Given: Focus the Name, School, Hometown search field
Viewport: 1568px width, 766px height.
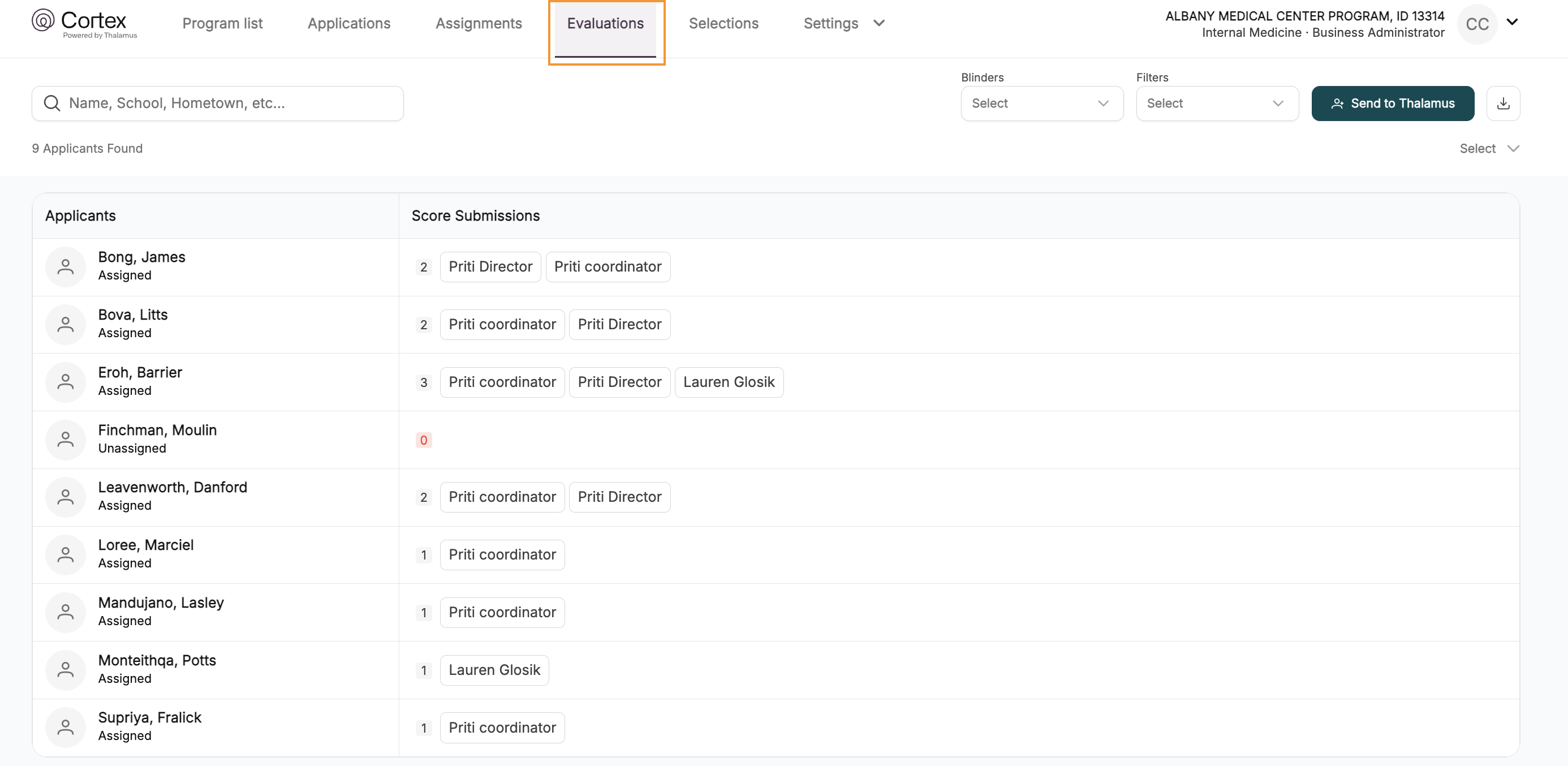Looking at the screenshot, I should (x=217, y=104).
